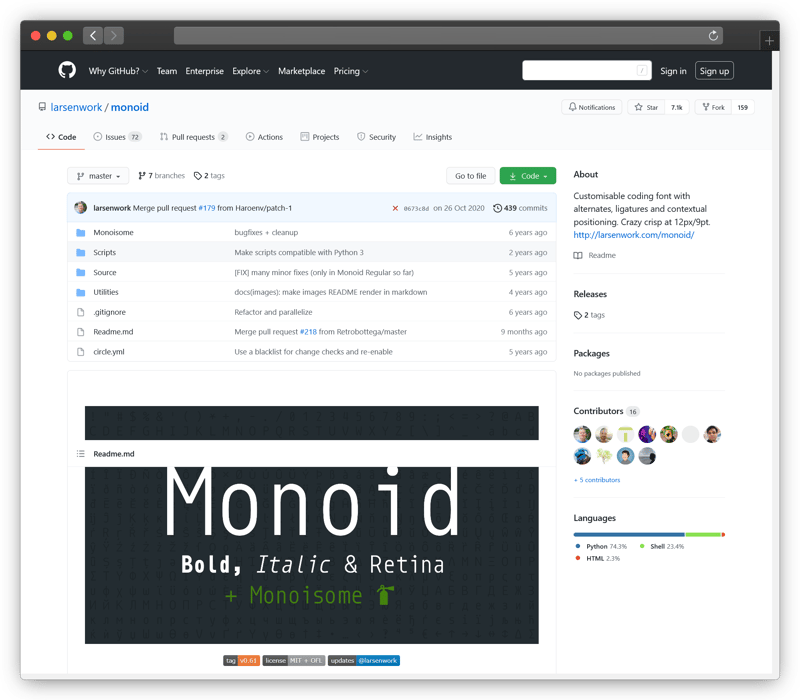Switch to the Pull requests tab
Viewport: 800px width, 700px height.
[193, 137]
